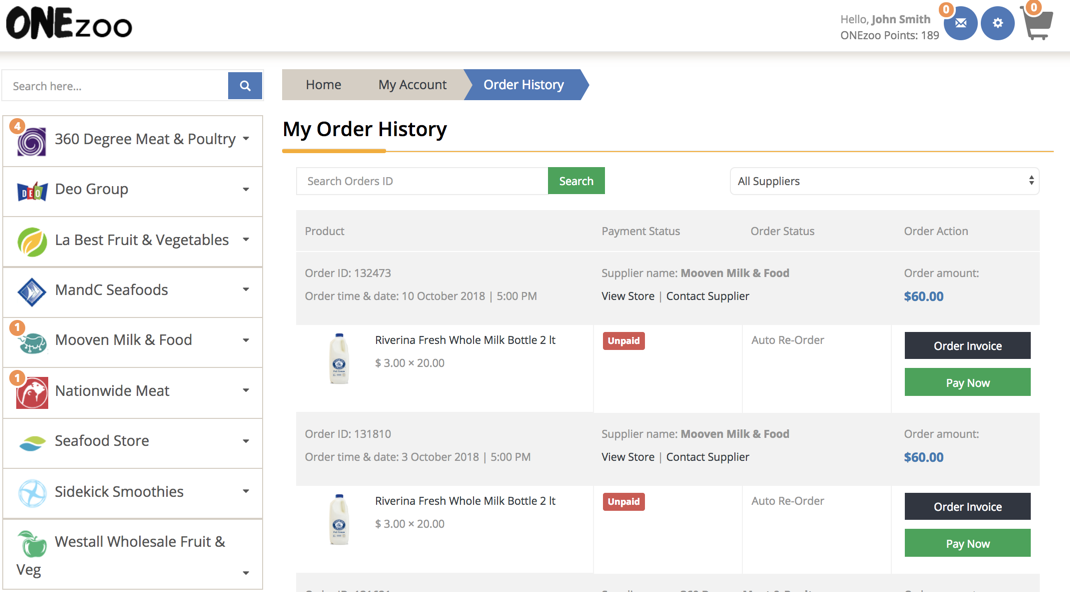Viewport: 1070px width, 592px height.
Task: Click 'Auto Re-Order' status on order 131810
Action: [787, 501]
